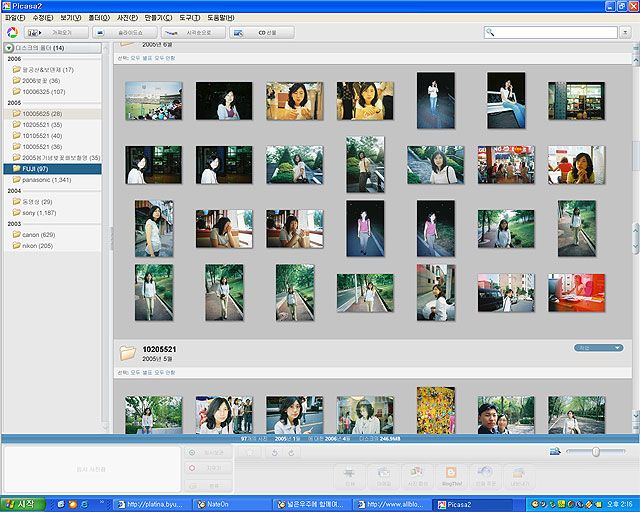Select the FUJI (97) folder
Viewport: 640px width, 512px height.
click(52, 169)
